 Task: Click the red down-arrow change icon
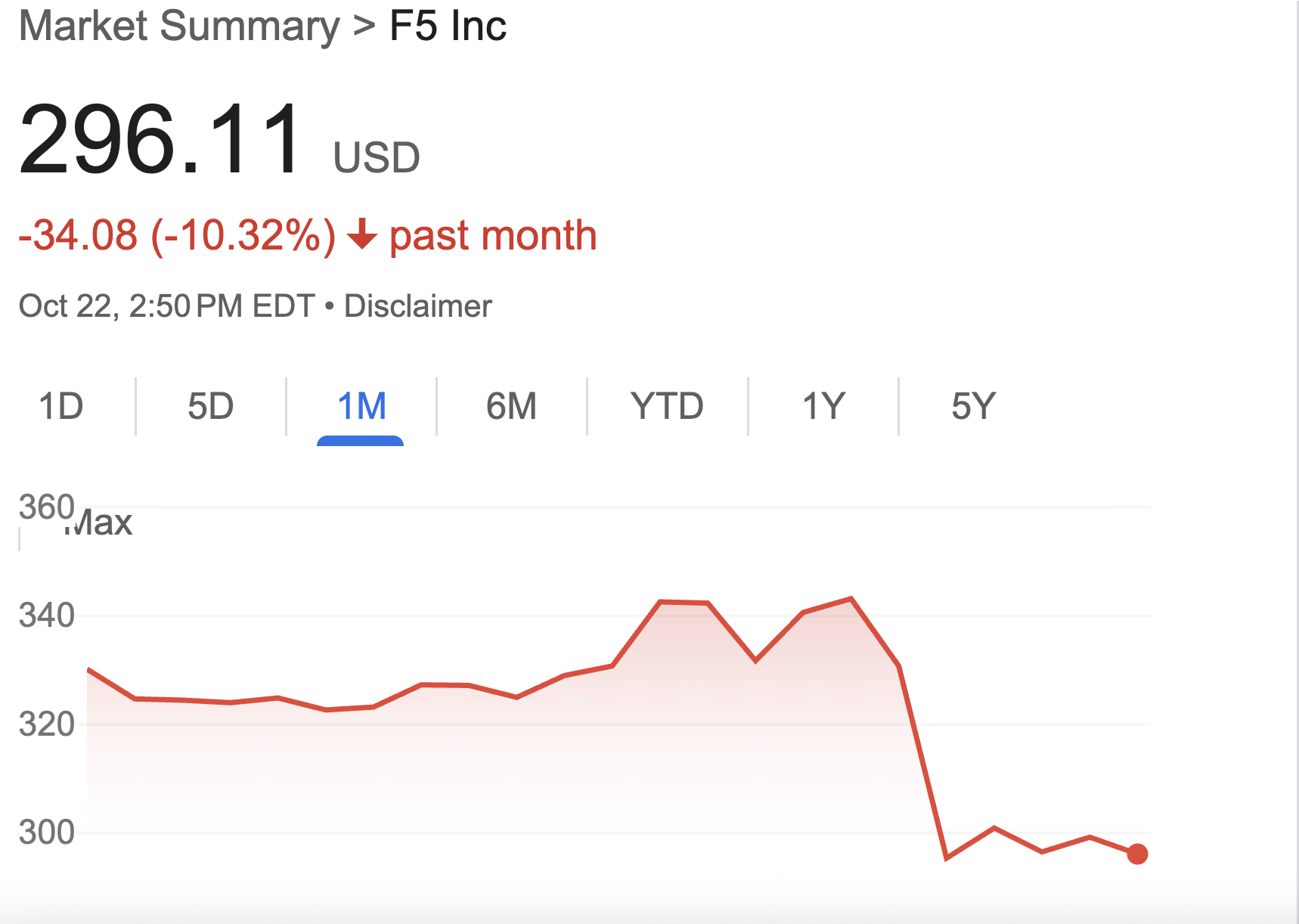[362, 234]
